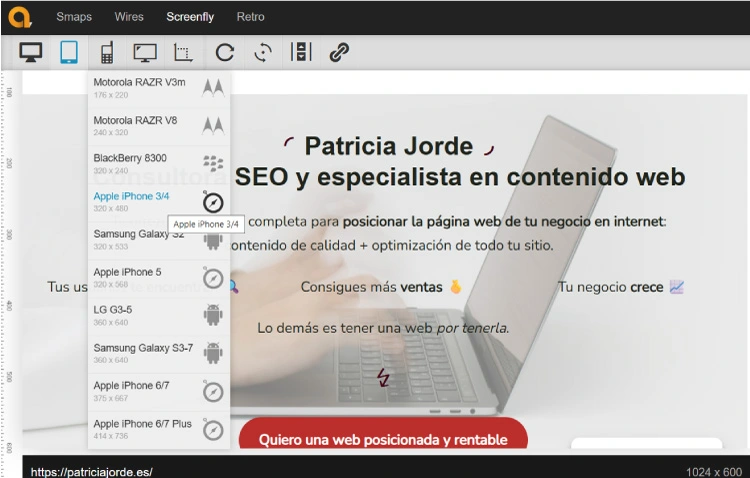Click Android icon beside Samsung Galaxy S3-7
Screen dimensions: 750x478
213,353
